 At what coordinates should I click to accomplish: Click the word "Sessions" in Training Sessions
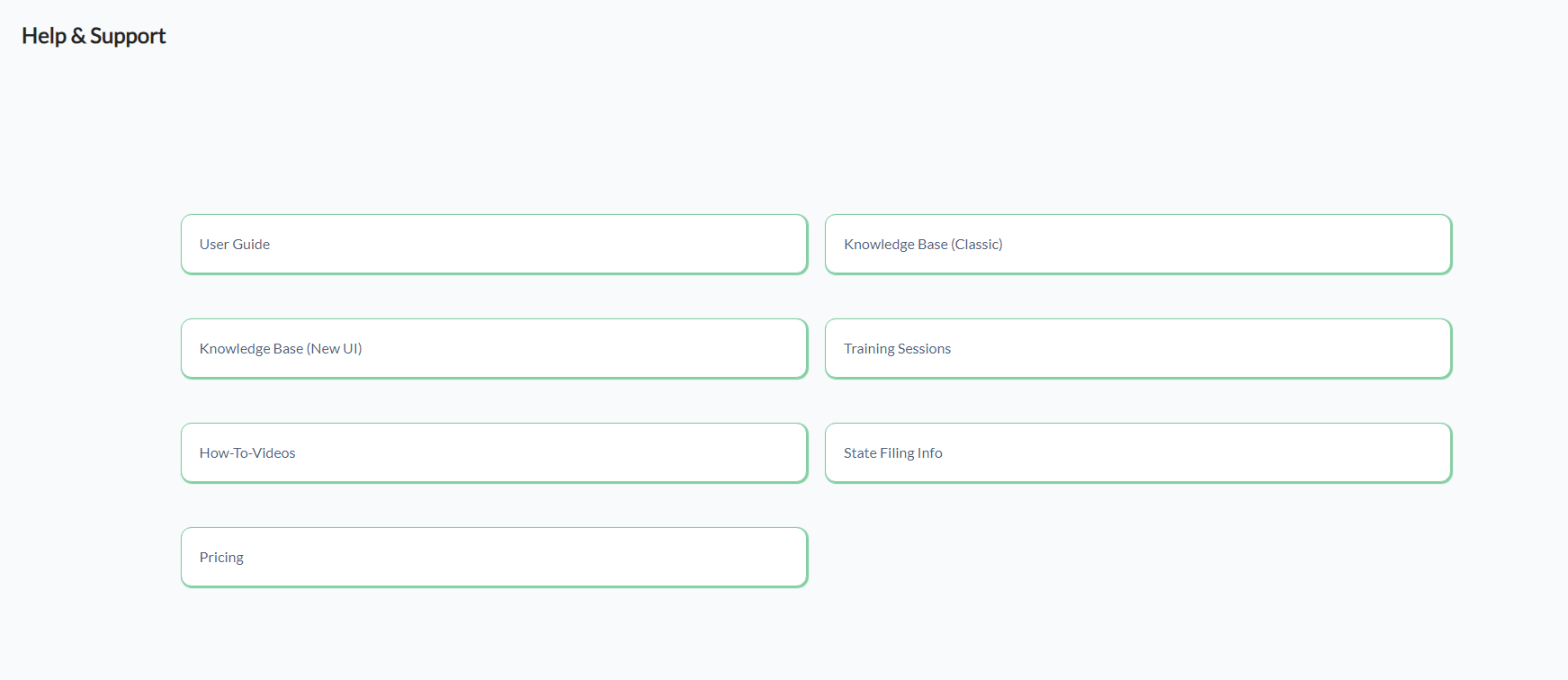tap(924, 349)
